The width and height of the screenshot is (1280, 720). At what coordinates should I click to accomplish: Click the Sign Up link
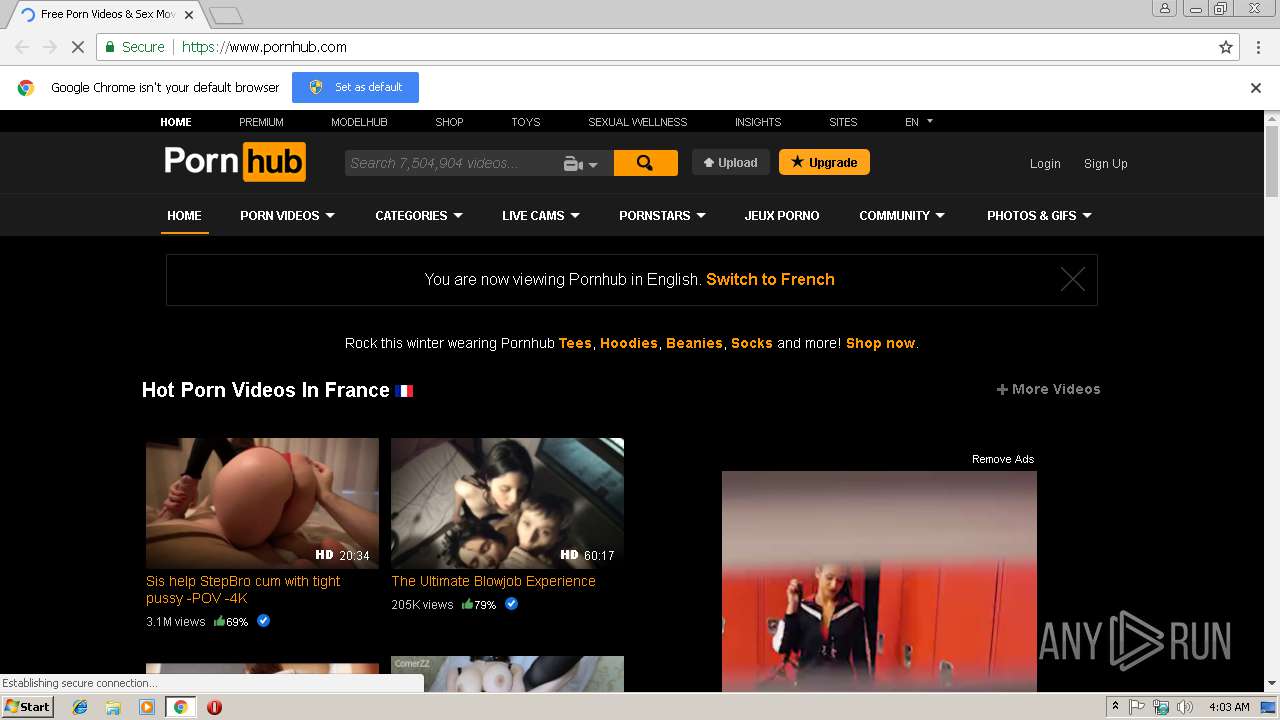(1105, 164)
